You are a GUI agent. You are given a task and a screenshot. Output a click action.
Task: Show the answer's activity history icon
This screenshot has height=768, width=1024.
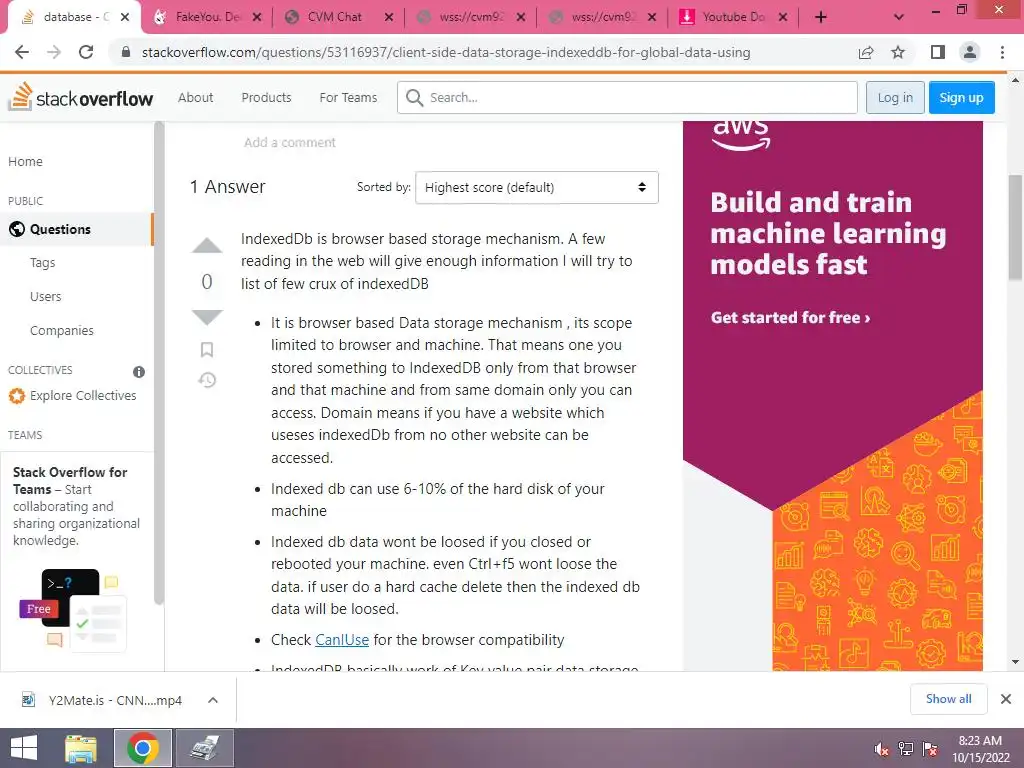[x=207, y=380]
